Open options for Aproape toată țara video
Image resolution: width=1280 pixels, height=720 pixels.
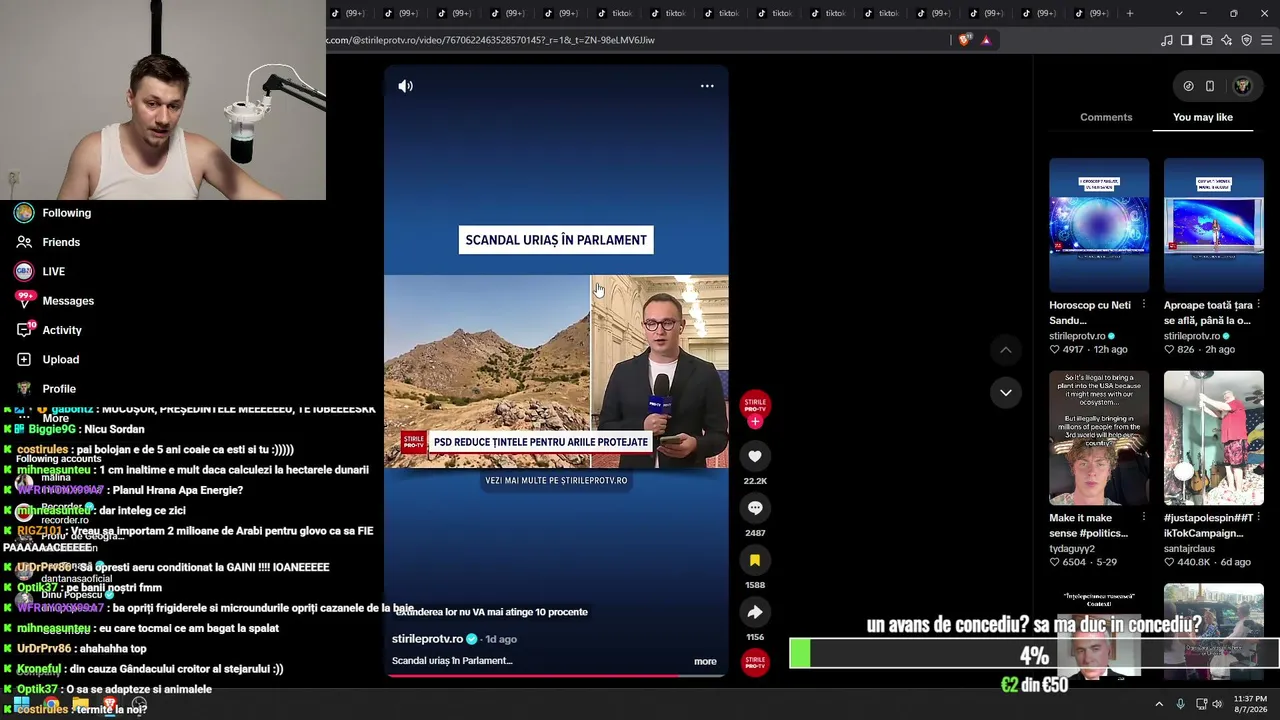pyautogui.click(x=1259, y=304)
